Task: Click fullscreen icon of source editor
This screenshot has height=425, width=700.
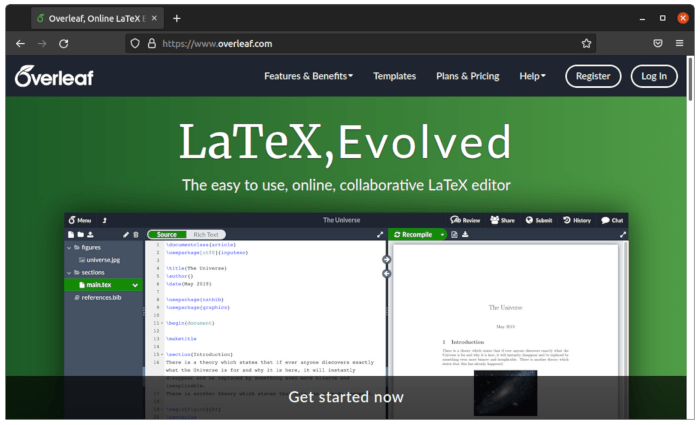Action: pyautogui.click(x=380, y=234)
